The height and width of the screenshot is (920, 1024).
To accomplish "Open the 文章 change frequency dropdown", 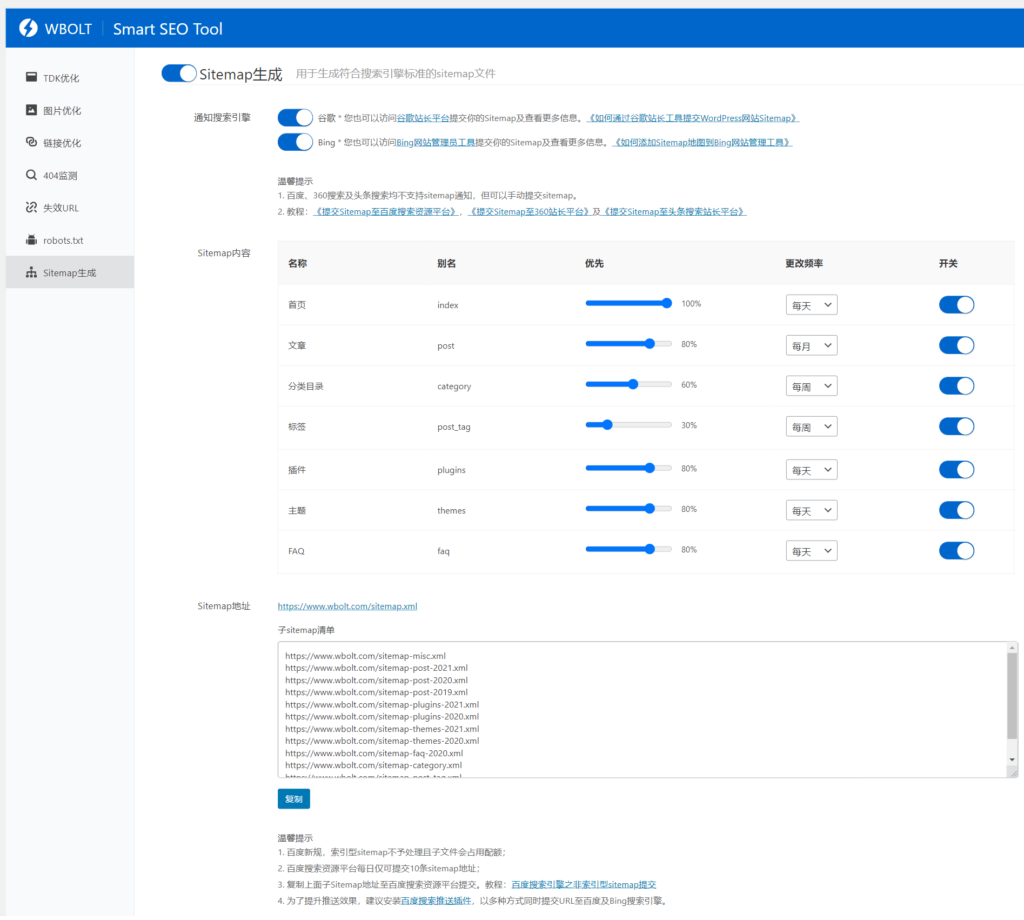I will click(811, 346).
